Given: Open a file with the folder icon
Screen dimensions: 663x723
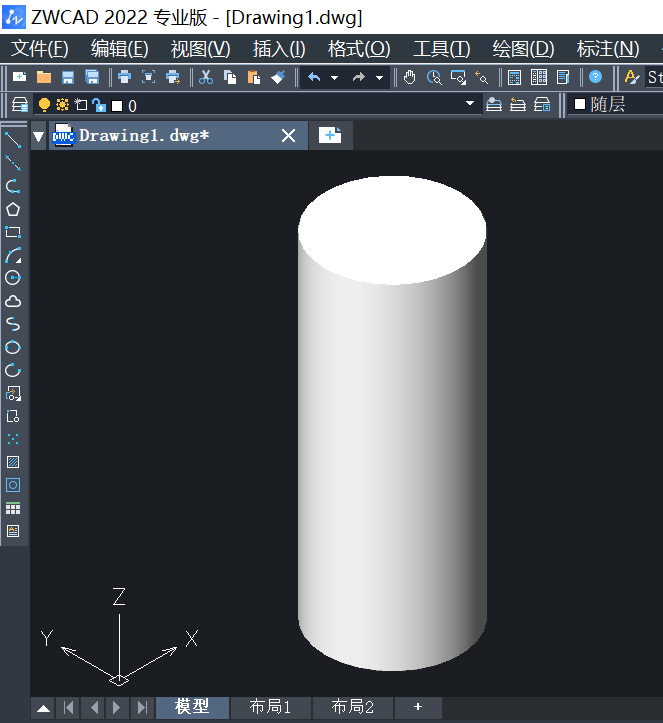Looking at the screenshot, I should [44, 77].
